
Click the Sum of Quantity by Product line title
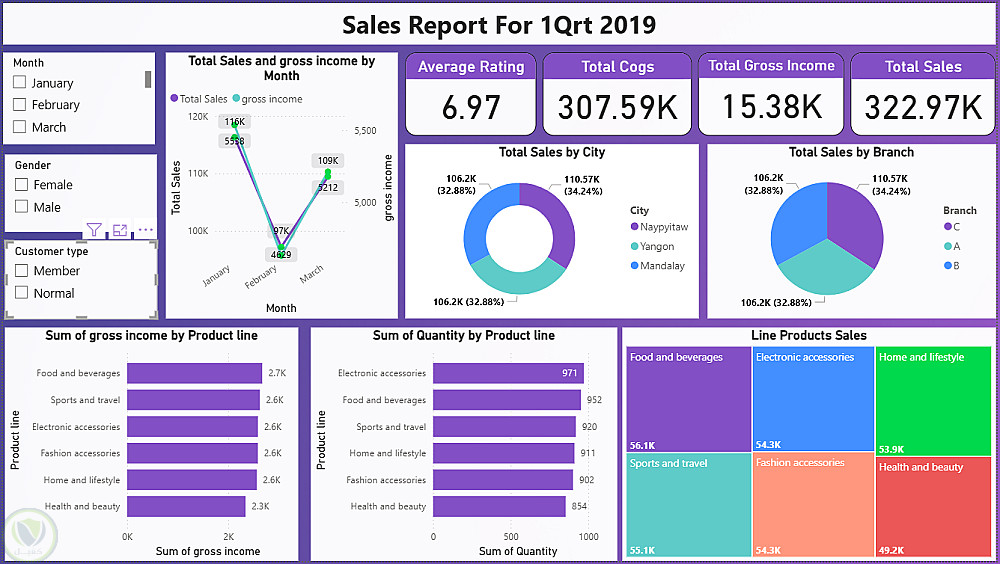(x=464, y=335)
